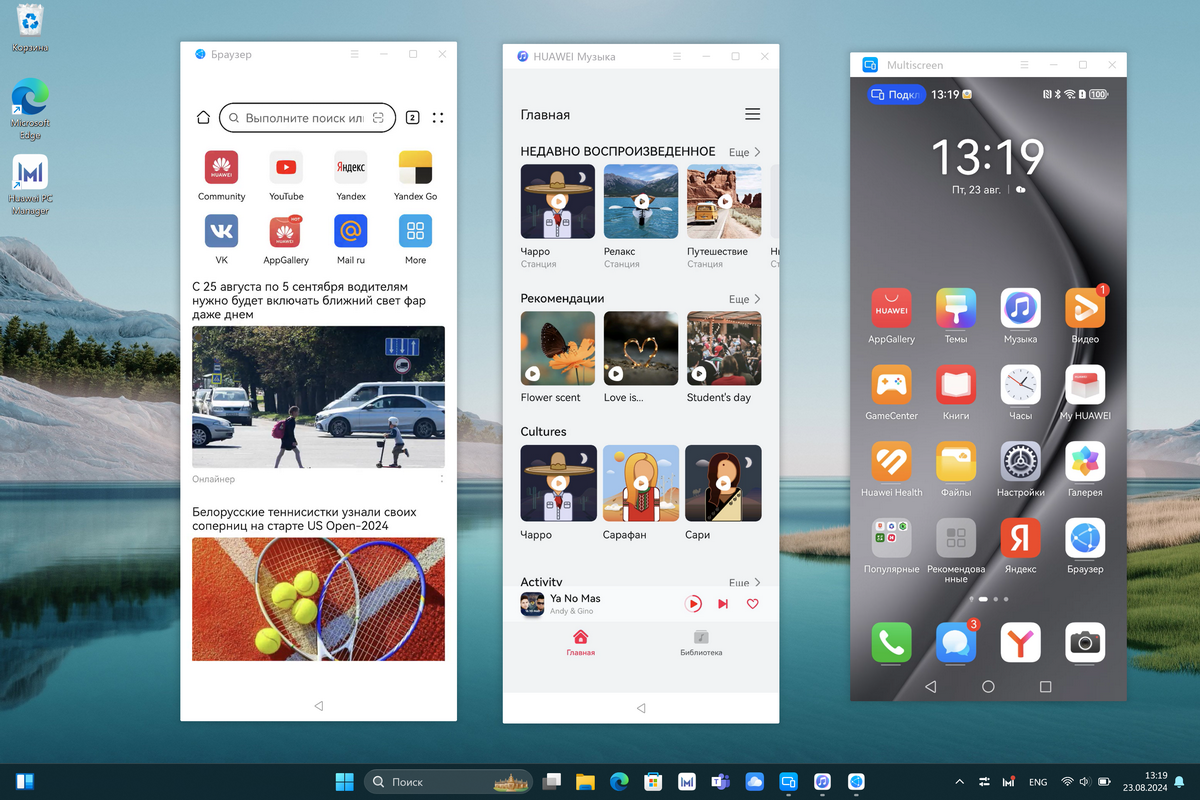Viewport: 1200px width, 800px height.
Task: Click the browser search field
Action: (x=307, y=118)
